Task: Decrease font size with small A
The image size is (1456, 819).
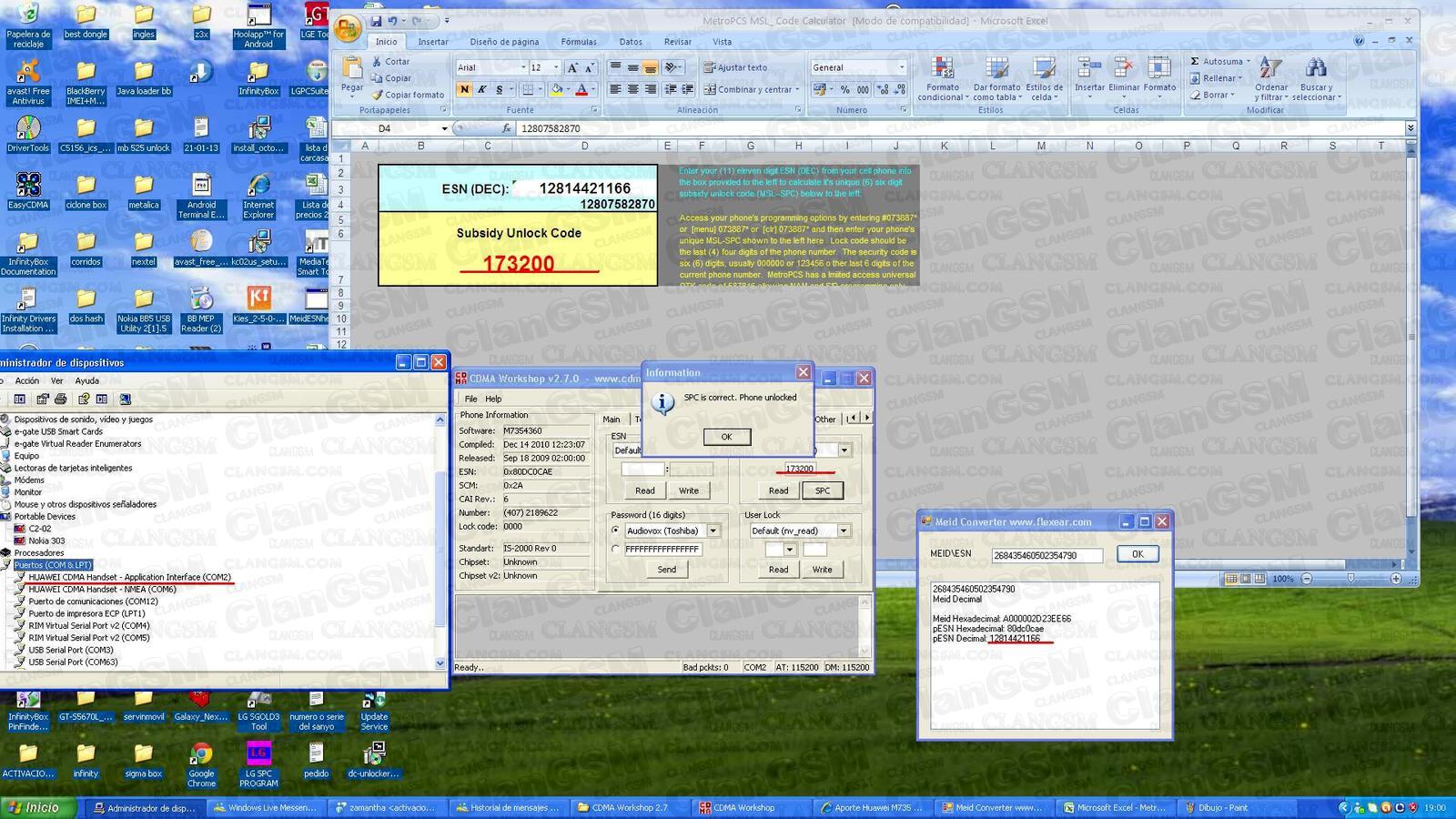Action: click(589, 67)
